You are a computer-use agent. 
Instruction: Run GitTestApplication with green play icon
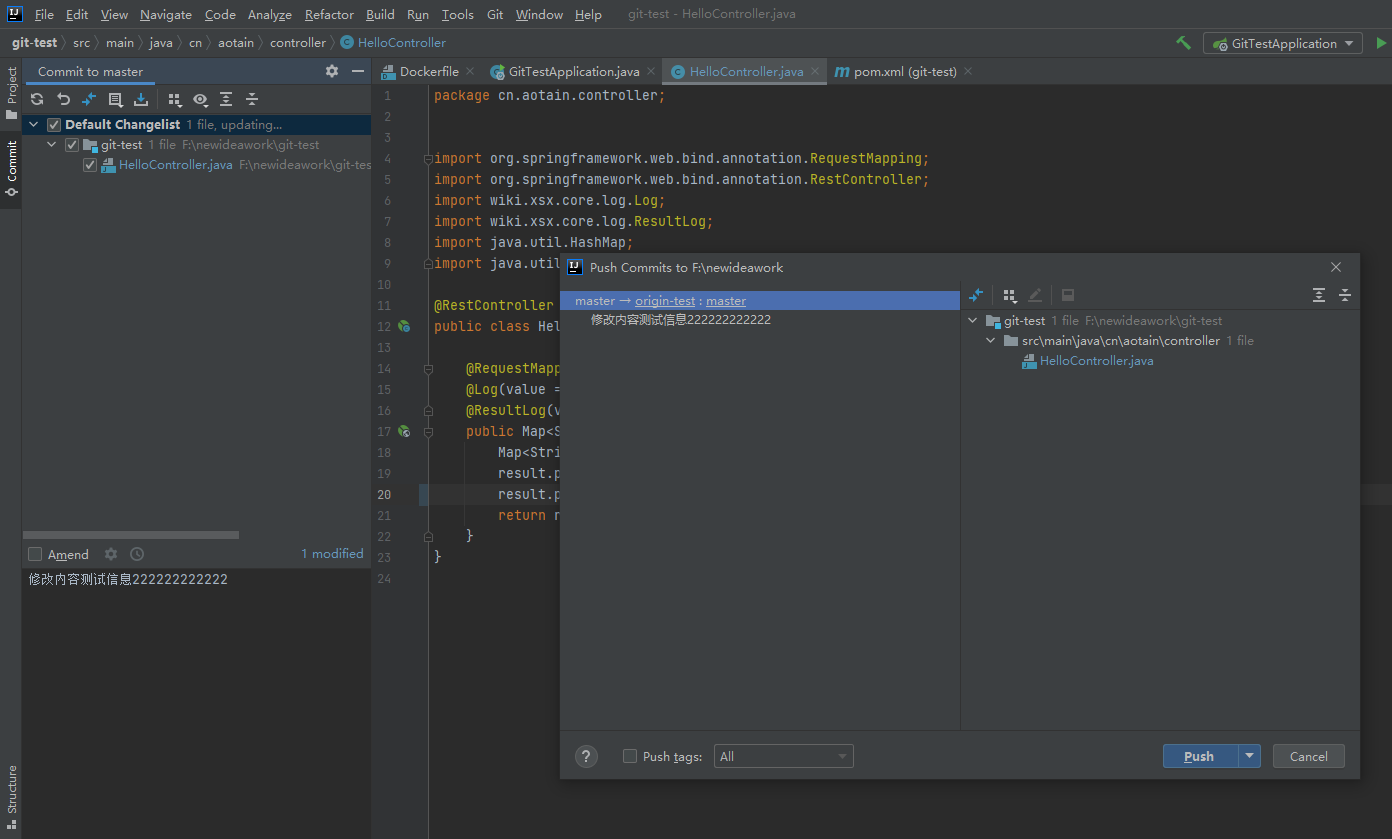[x=1381, y=43]
